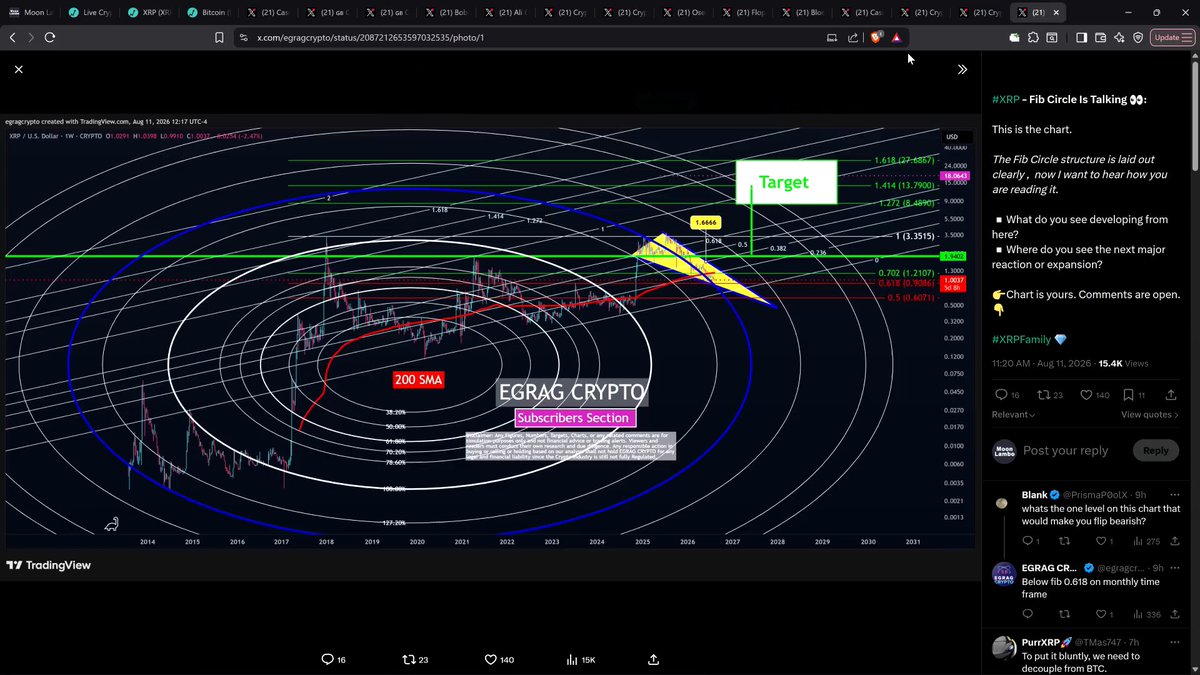Screen dimensions: 1200x675
Task: Bookmark this page in the address bar
Action: (219, 37)
